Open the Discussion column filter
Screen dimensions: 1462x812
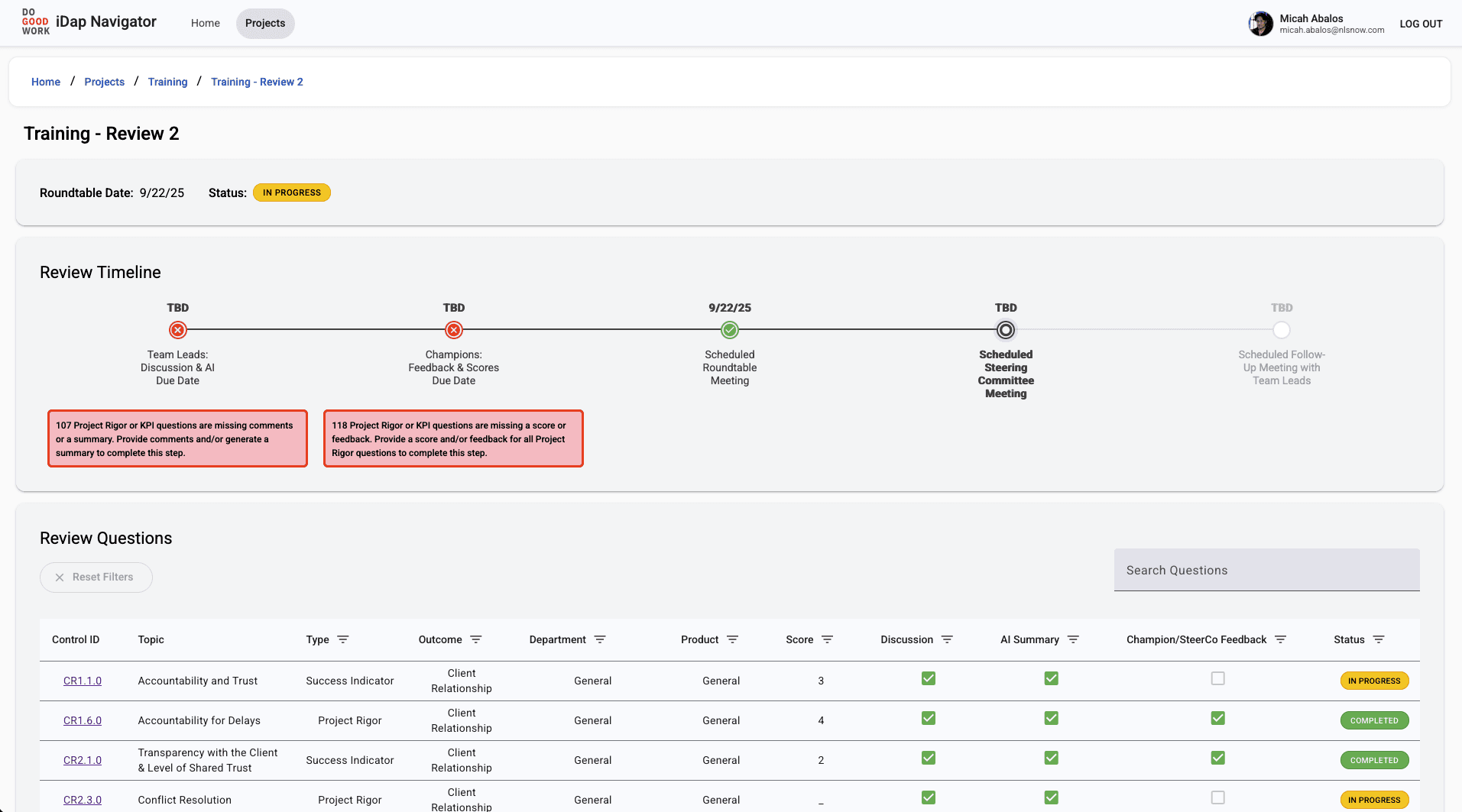[x=948, y=639]
